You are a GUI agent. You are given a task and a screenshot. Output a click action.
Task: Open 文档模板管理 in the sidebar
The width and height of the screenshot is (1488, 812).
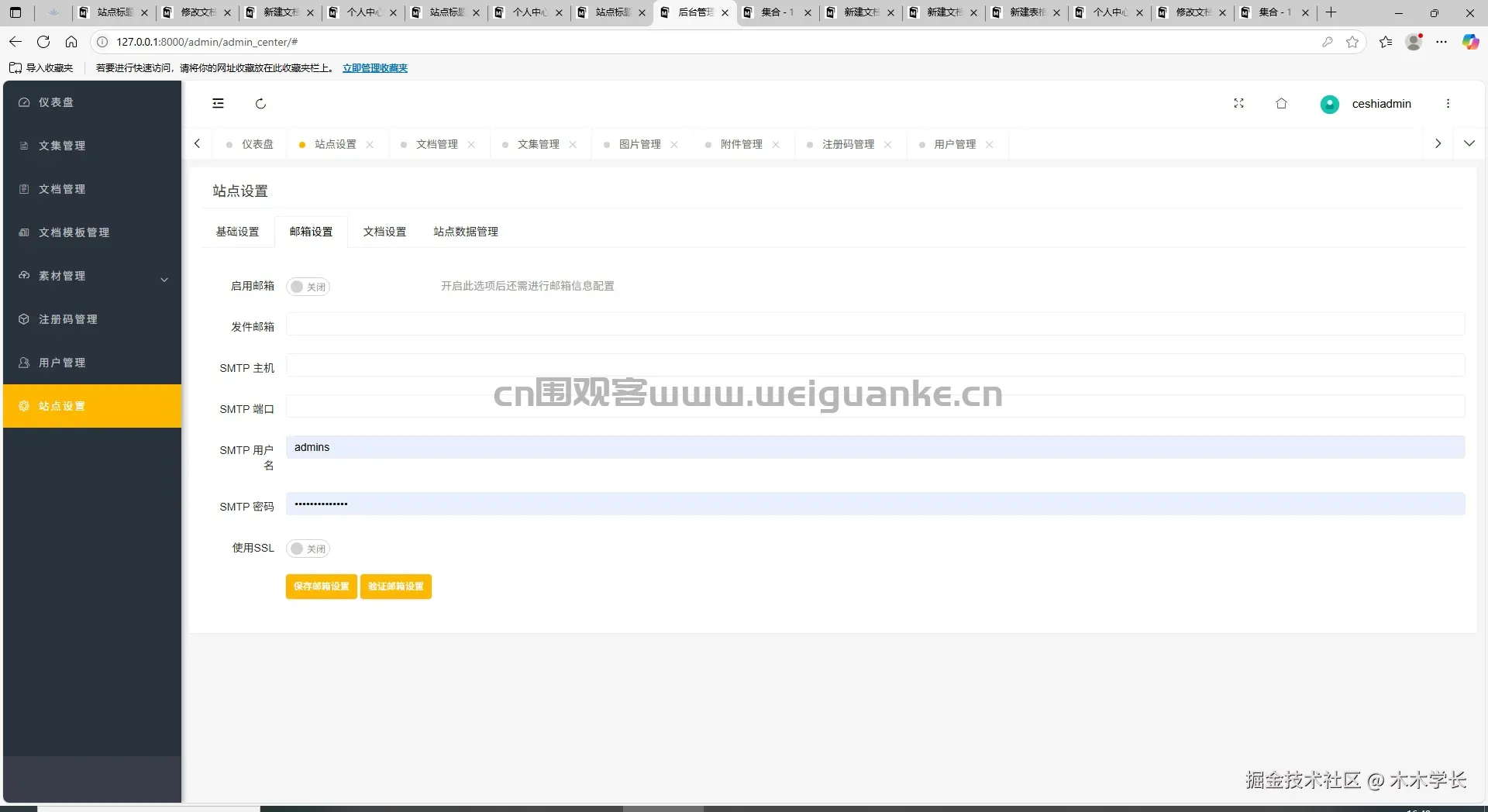92,232
